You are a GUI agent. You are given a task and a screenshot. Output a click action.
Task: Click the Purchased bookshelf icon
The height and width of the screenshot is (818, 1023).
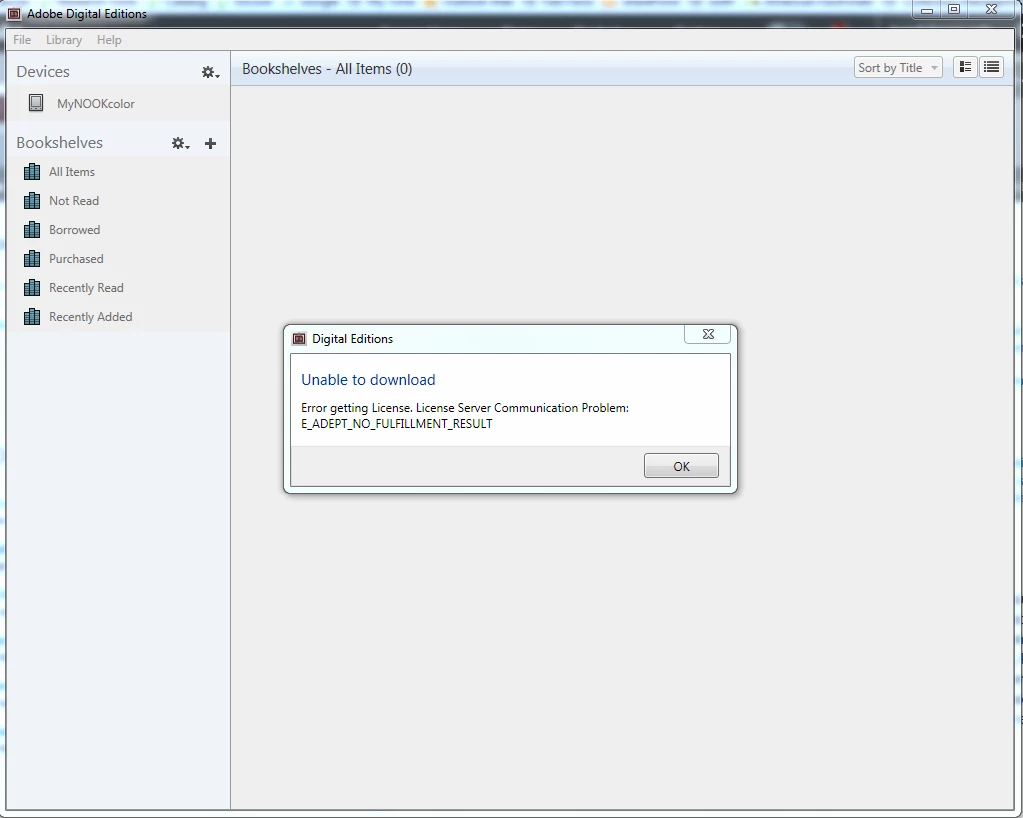click(x=31, y=258)
